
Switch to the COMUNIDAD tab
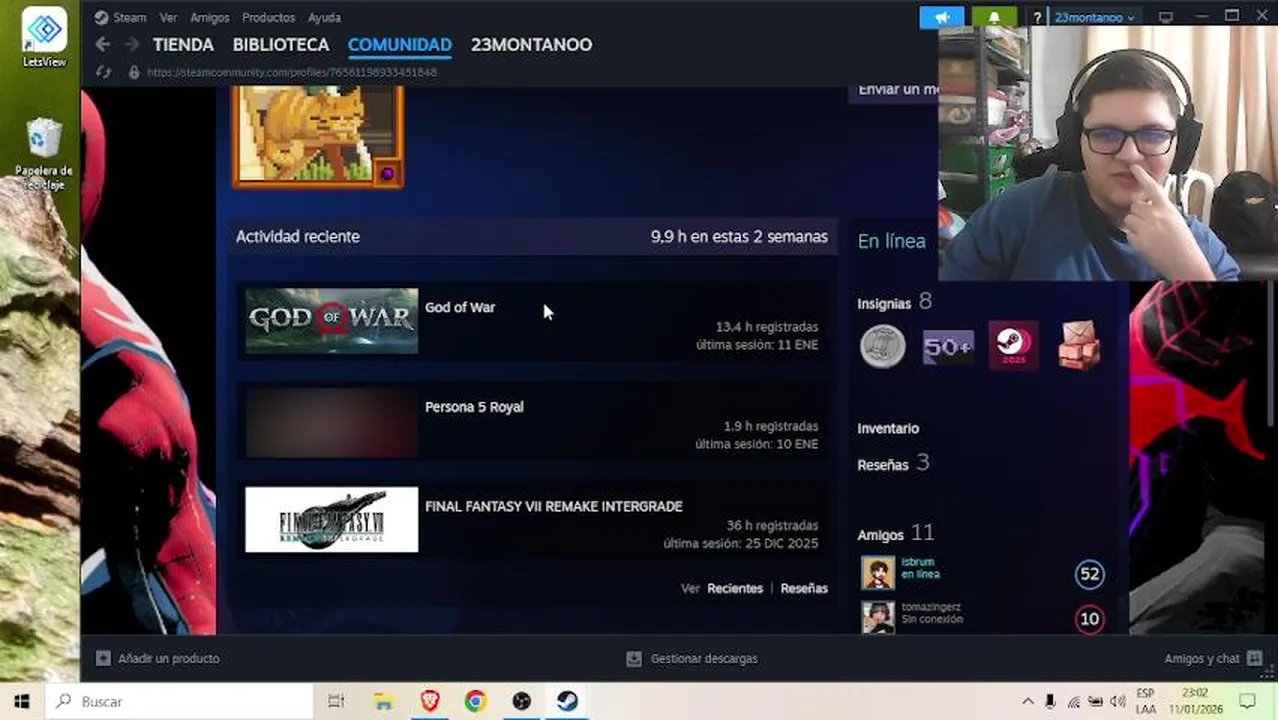pyautogui.click(x=400, y=44)
